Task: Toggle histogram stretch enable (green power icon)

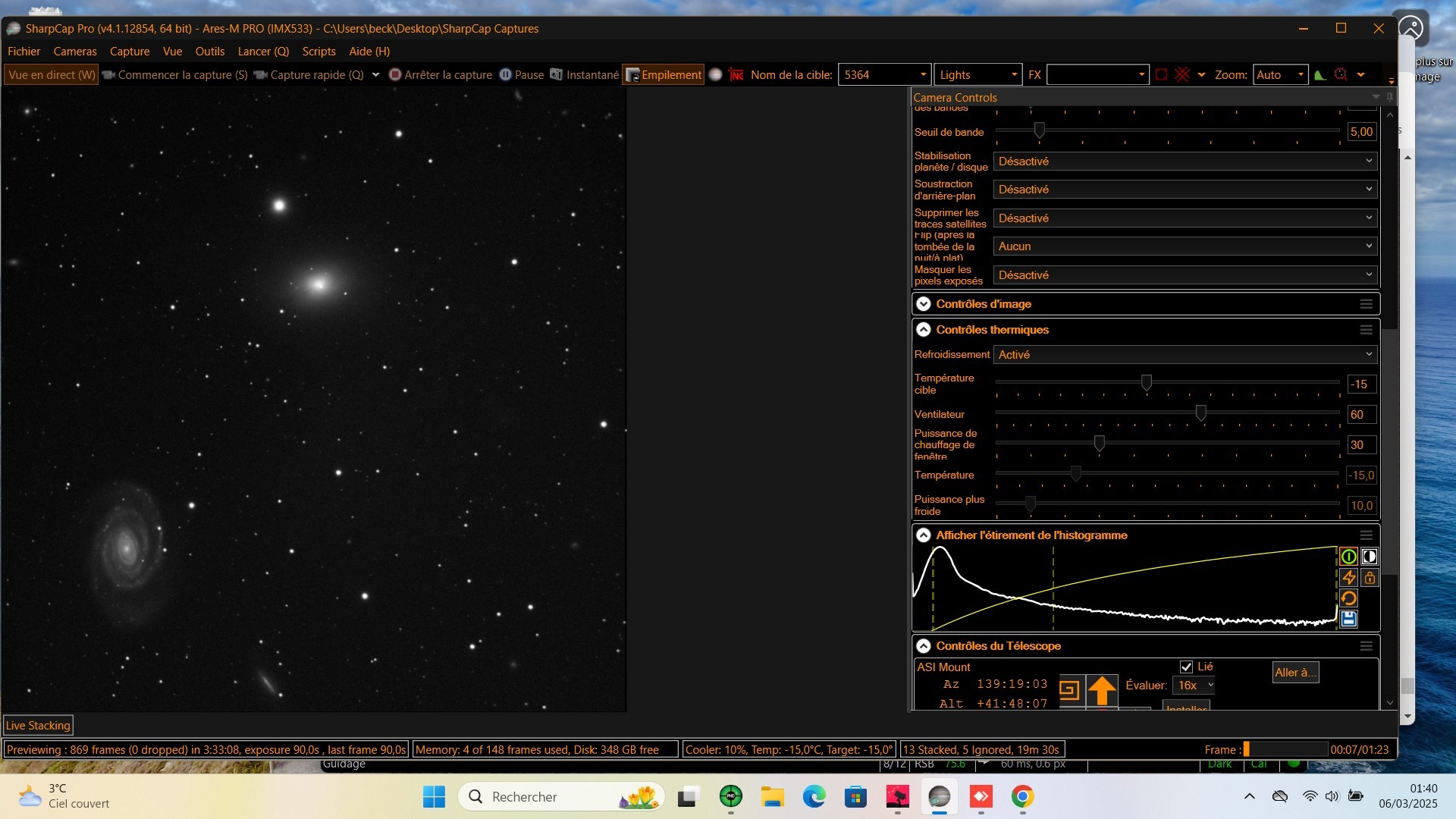Action: 1348,557
